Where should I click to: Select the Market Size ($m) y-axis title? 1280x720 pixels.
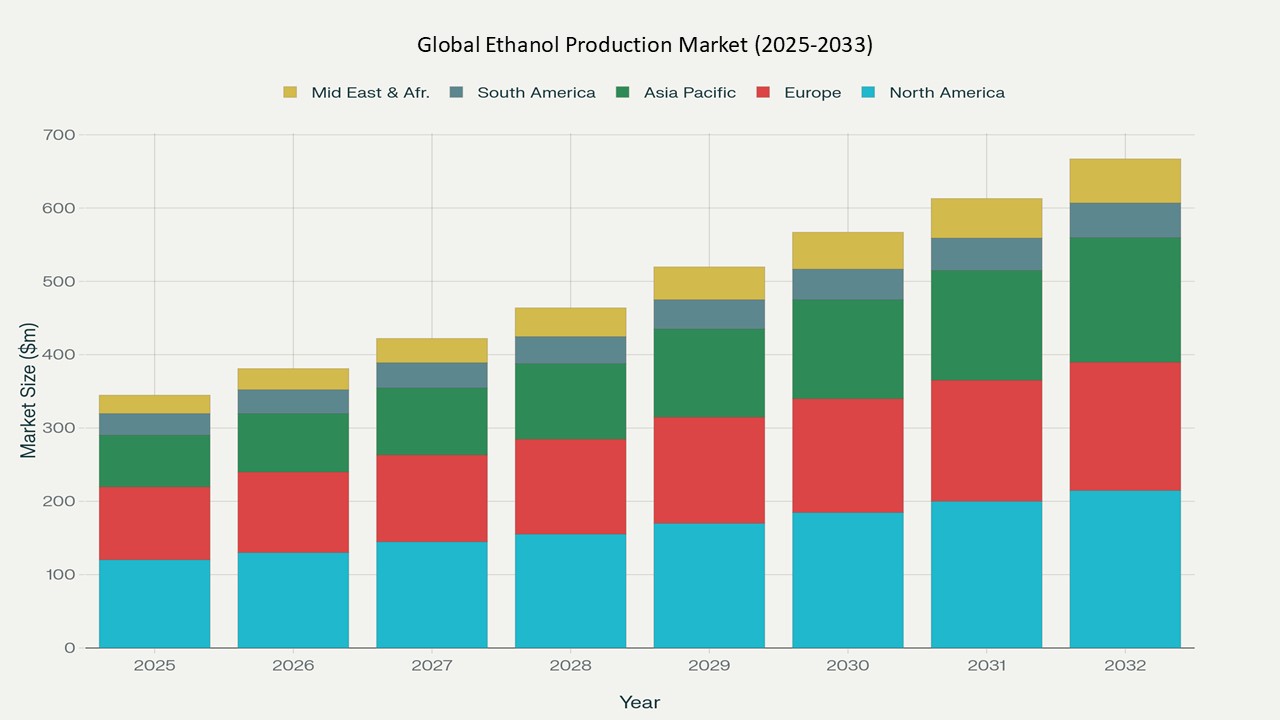29,390
